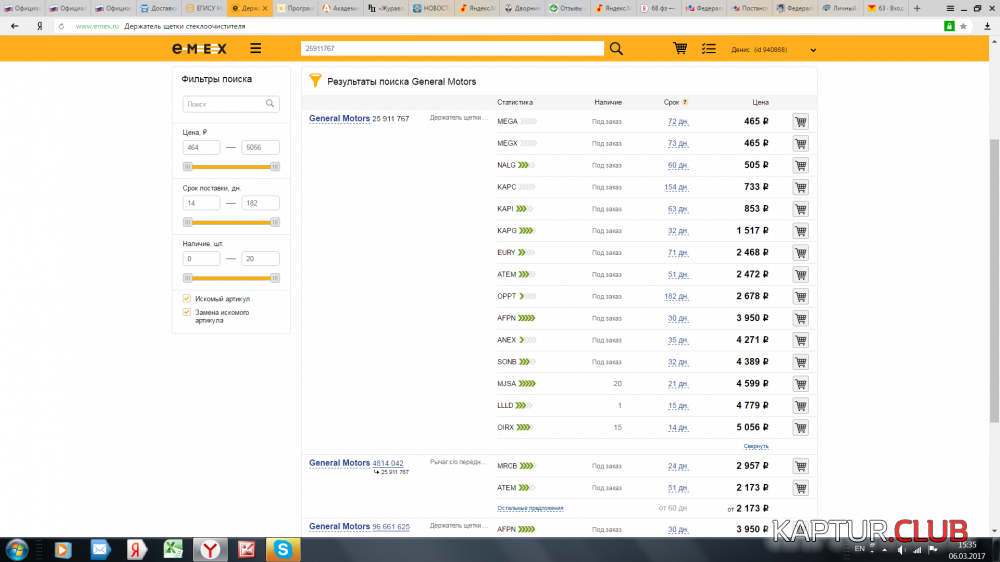Click the minimum availability field 0
The image size is (1000, 562).
click(202, 258)
